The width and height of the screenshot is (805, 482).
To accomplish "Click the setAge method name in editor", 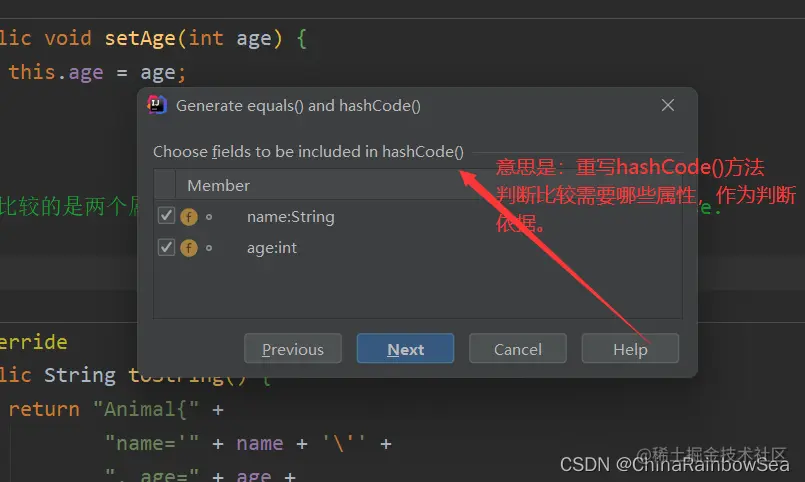I will pyautogui.click(x=140, y=38).
